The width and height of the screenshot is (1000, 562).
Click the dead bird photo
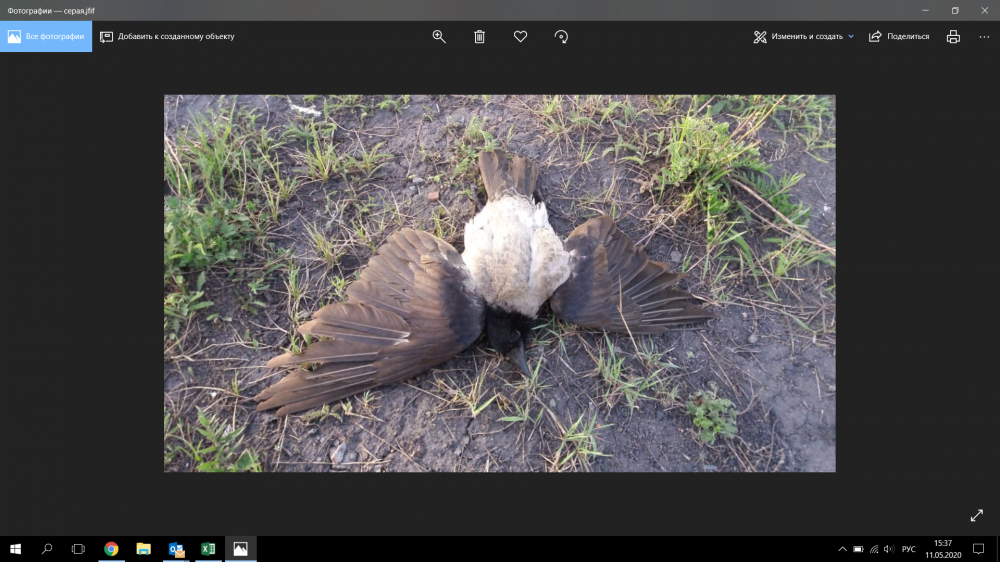499,283
